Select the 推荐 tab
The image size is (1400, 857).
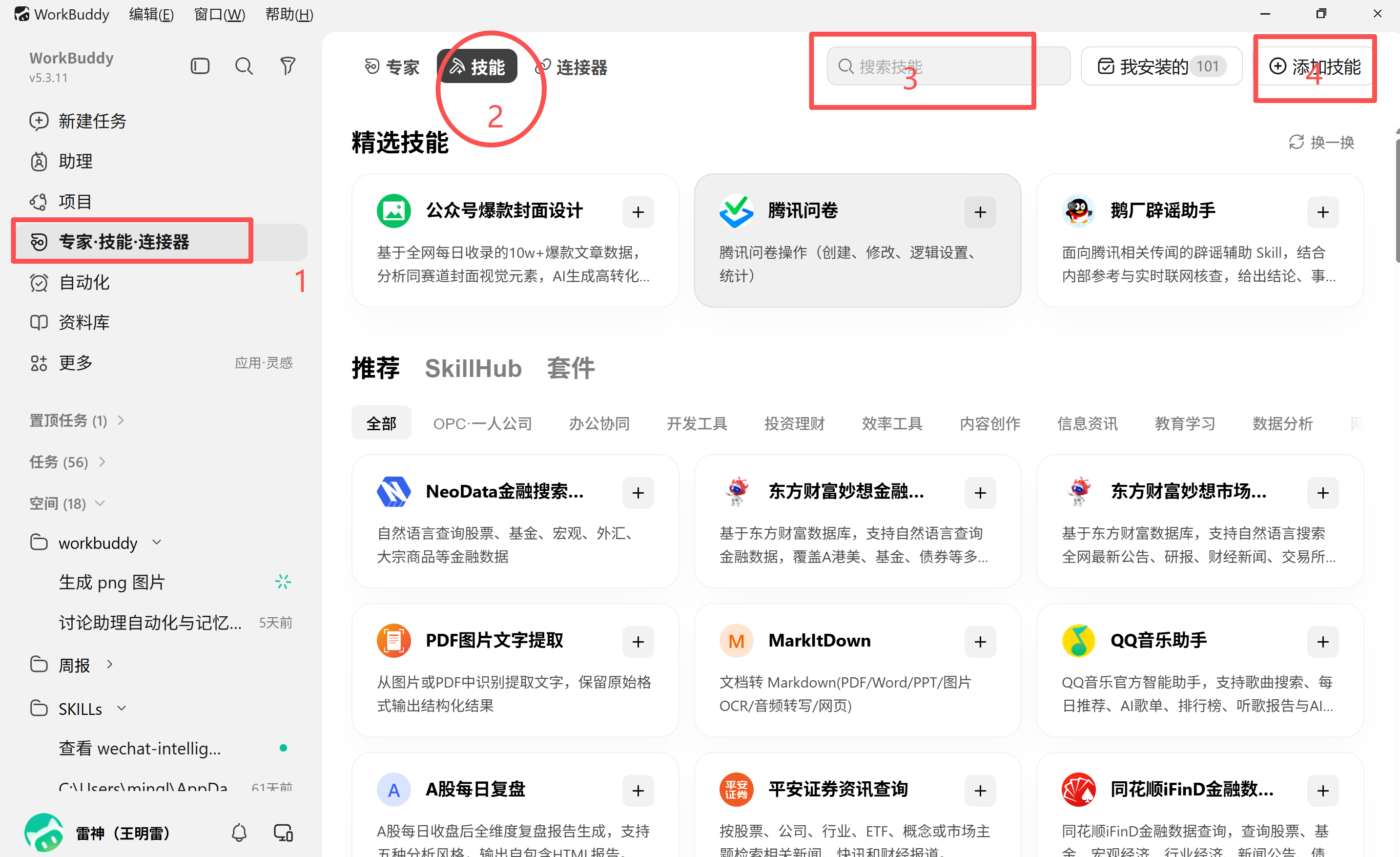375,368
